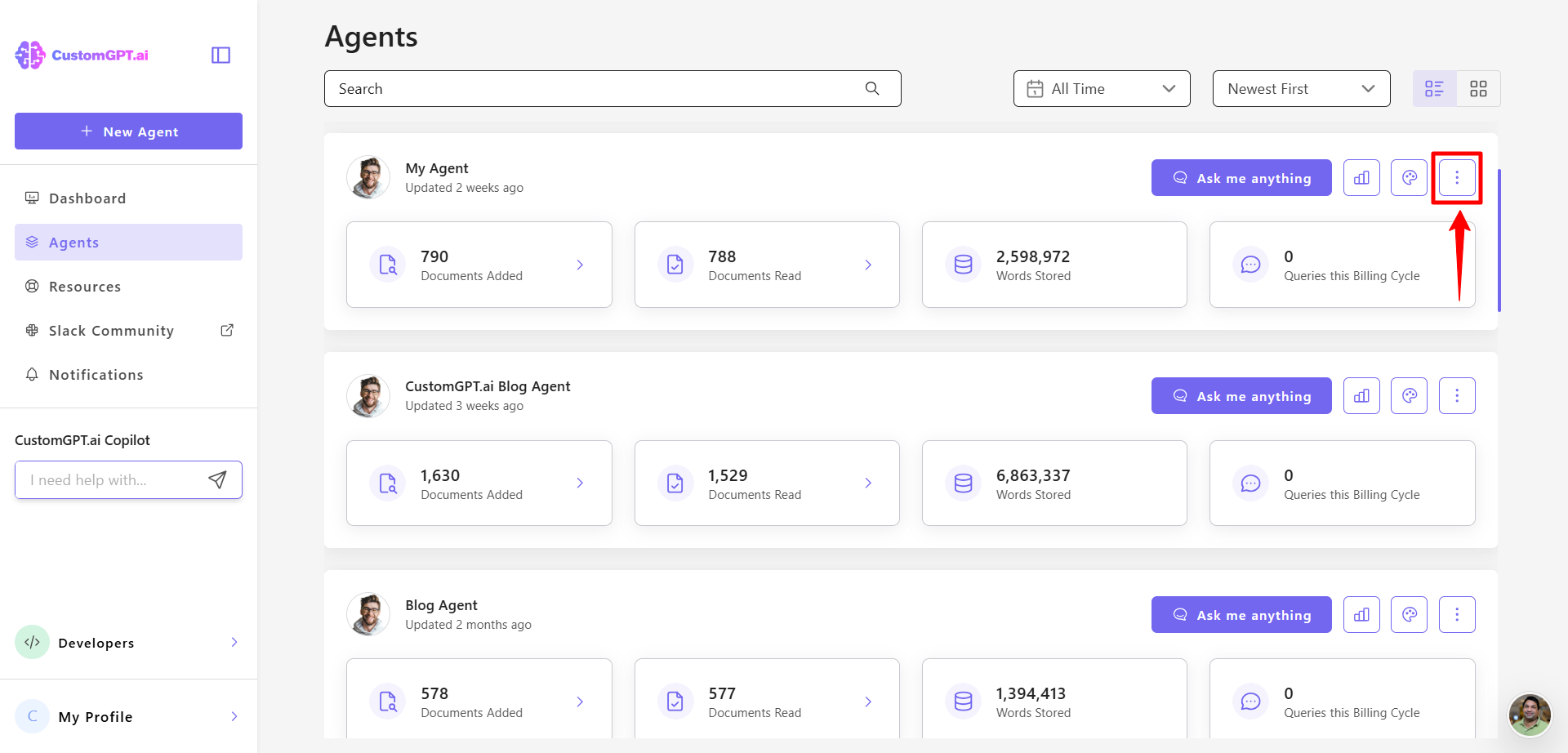Viewport: 1568px width, 753px height.
Task: Open the palette customization for Blog Agent
Action: point(1409,614)
